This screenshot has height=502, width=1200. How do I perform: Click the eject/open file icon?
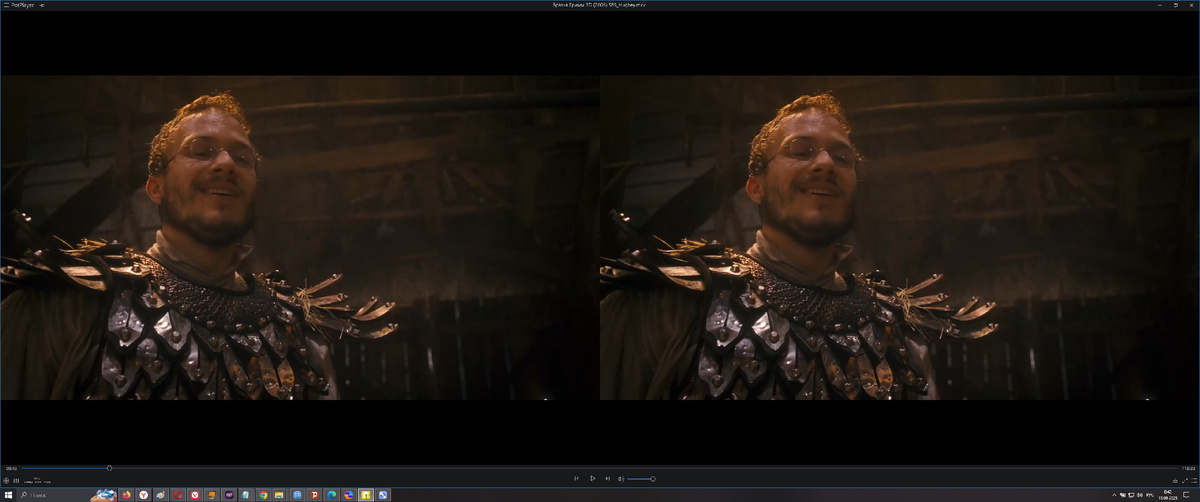[x=1175, y=481]
